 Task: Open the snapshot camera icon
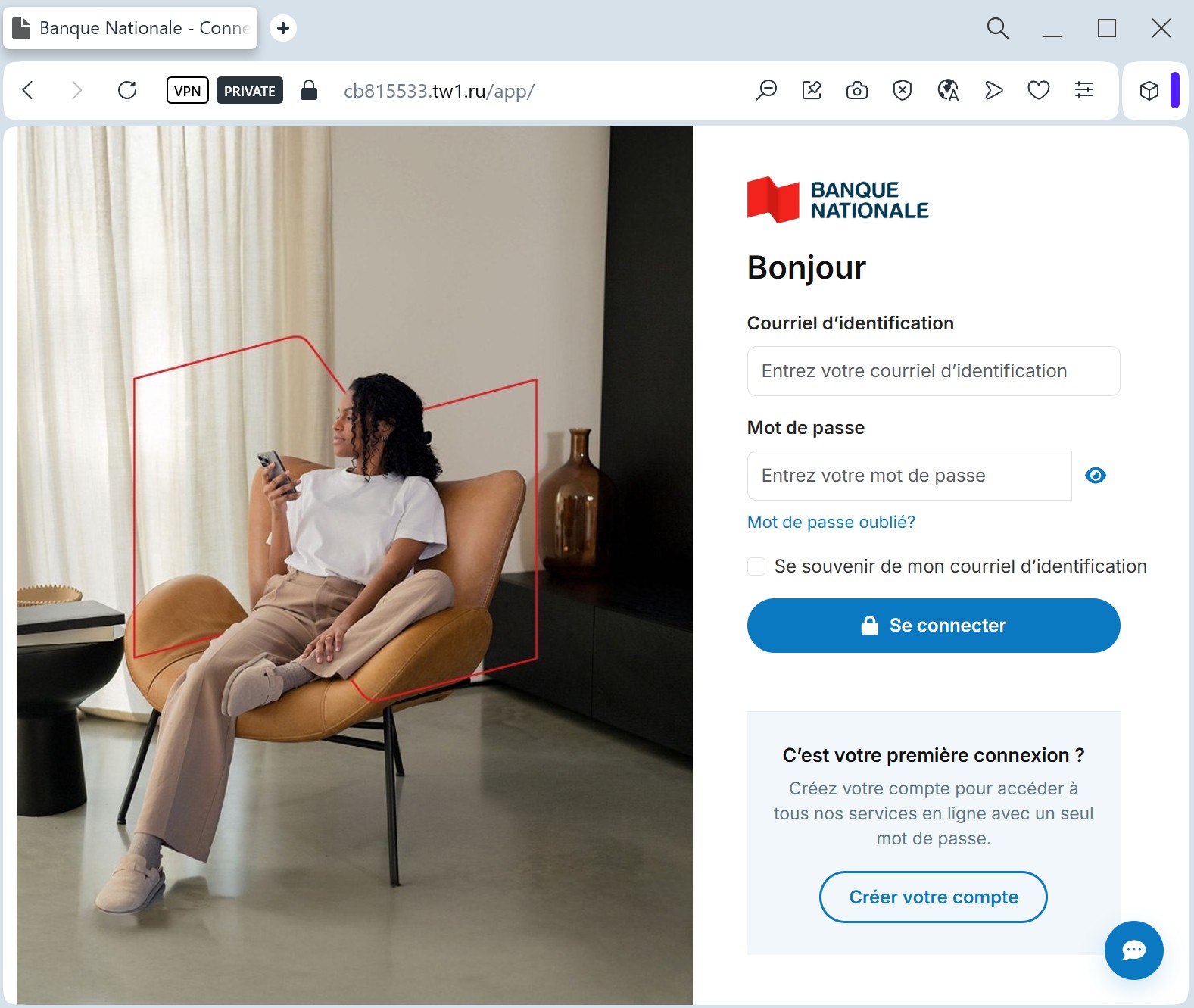(857, 91)
